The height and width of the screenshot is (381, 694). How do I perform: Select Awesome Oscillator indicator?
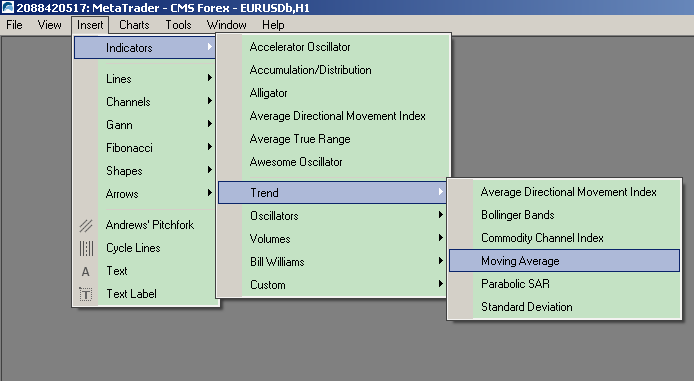(334, 162)
